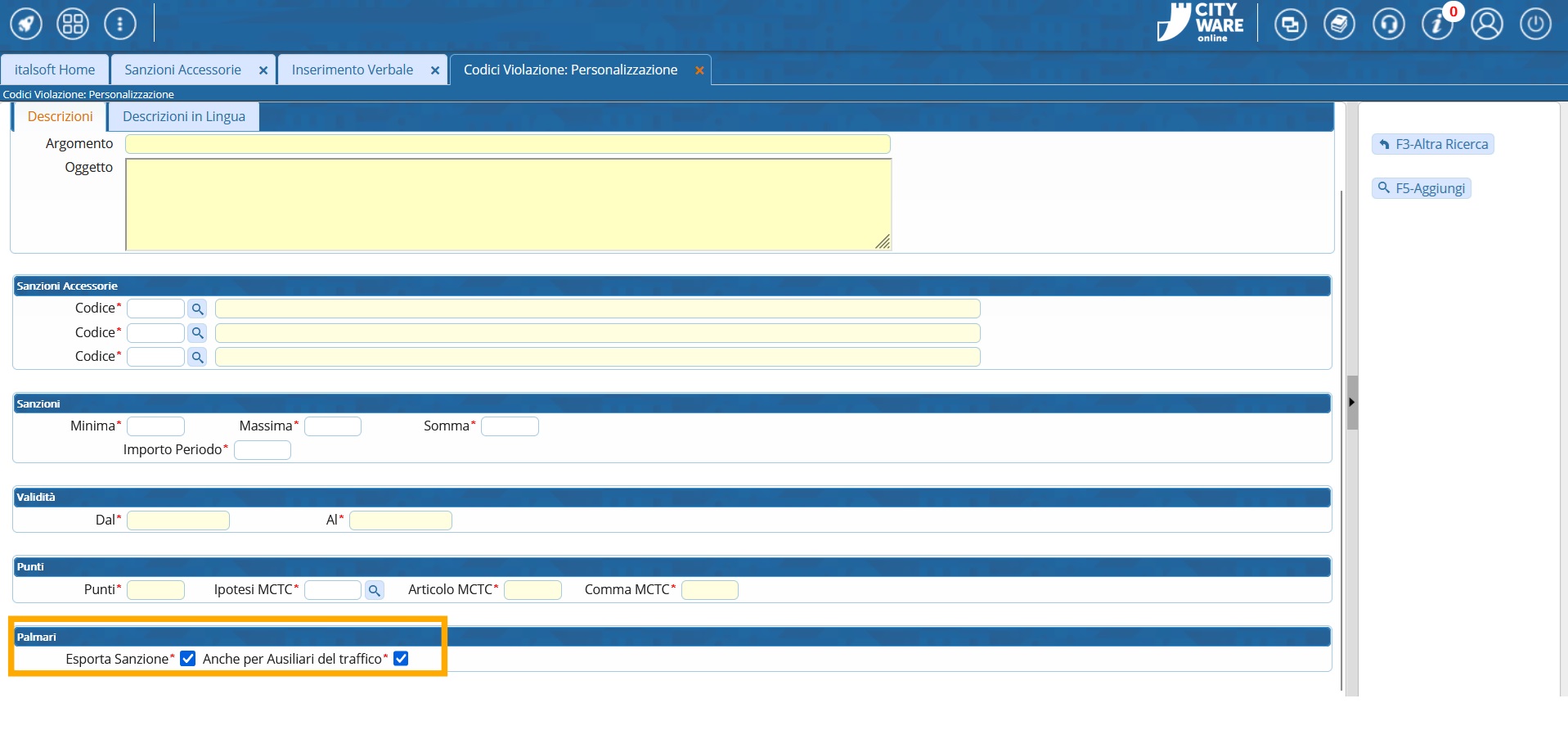Close the Inserimento Verbale tab

435,70
